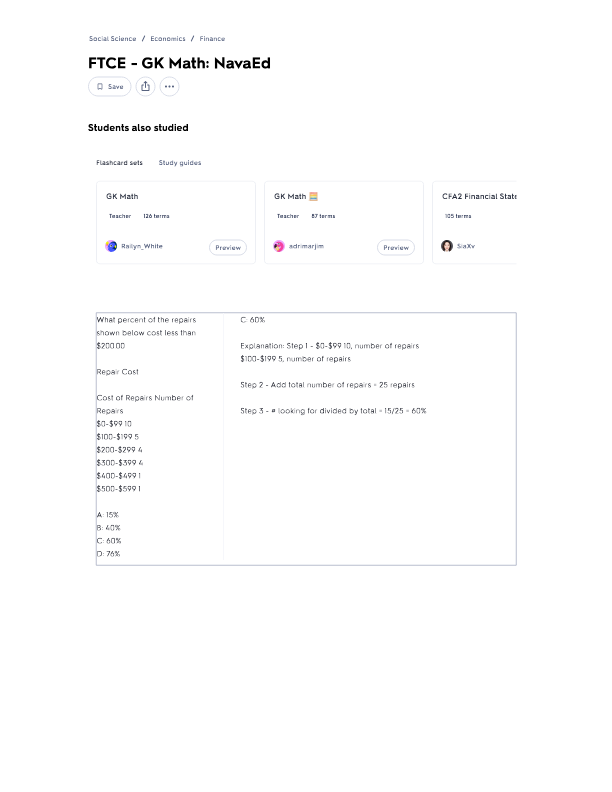Open the three-dot more options menu
The width and height of the screenshot is (612, 792).
point(170,86)
